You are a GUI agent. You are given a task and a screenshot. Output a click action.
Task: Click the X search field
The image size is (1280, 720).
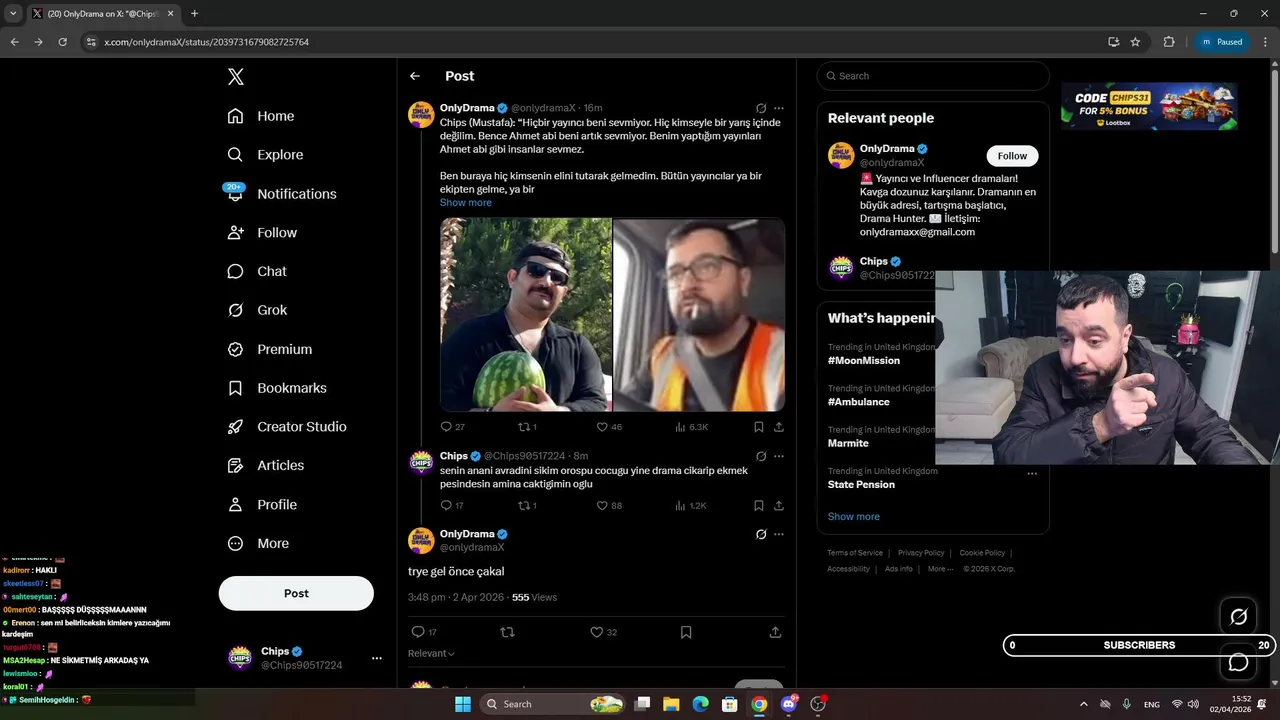click(x=933, y=76)
